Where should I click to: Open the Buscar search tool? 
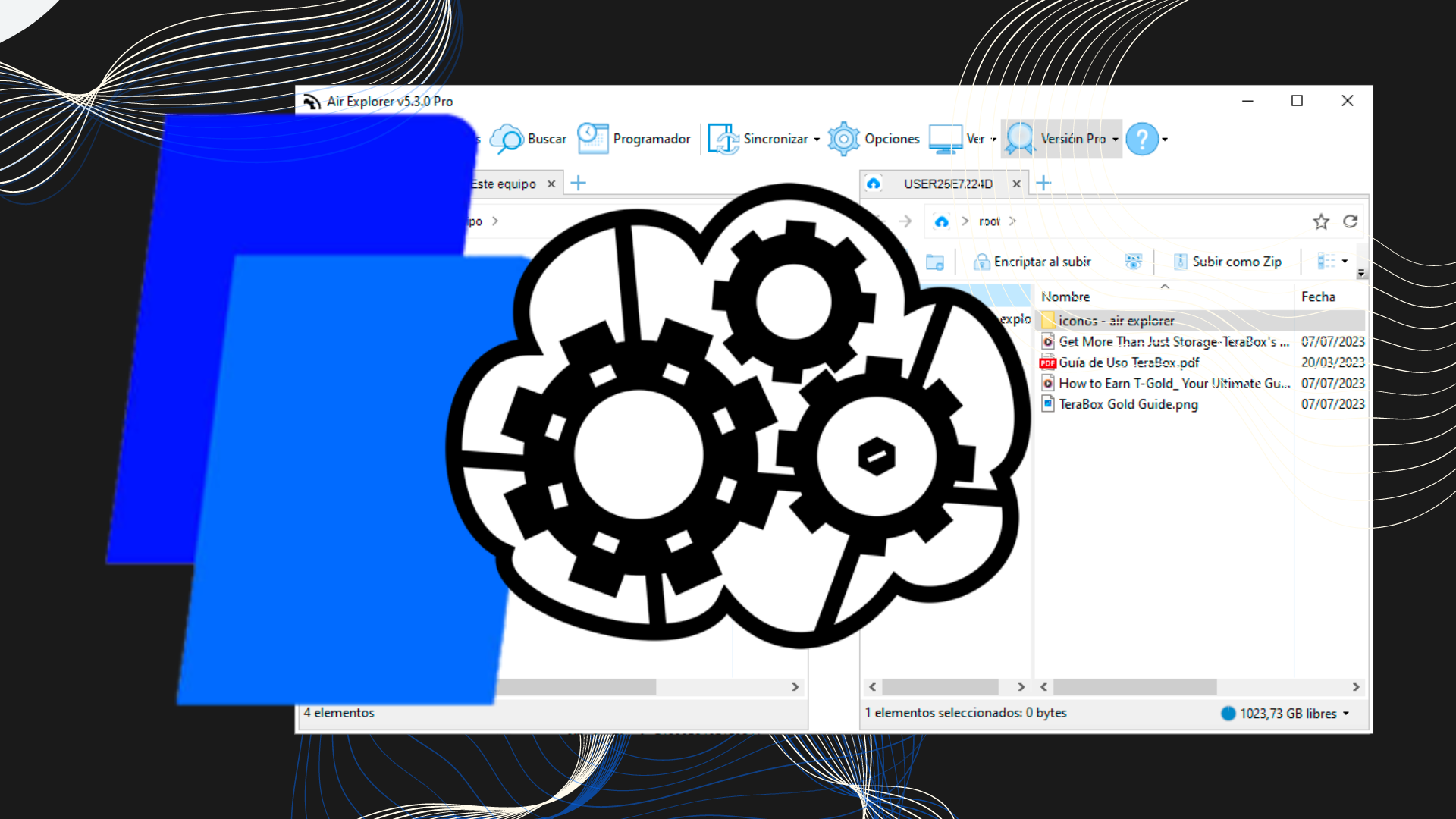click(x=529, y=139)
